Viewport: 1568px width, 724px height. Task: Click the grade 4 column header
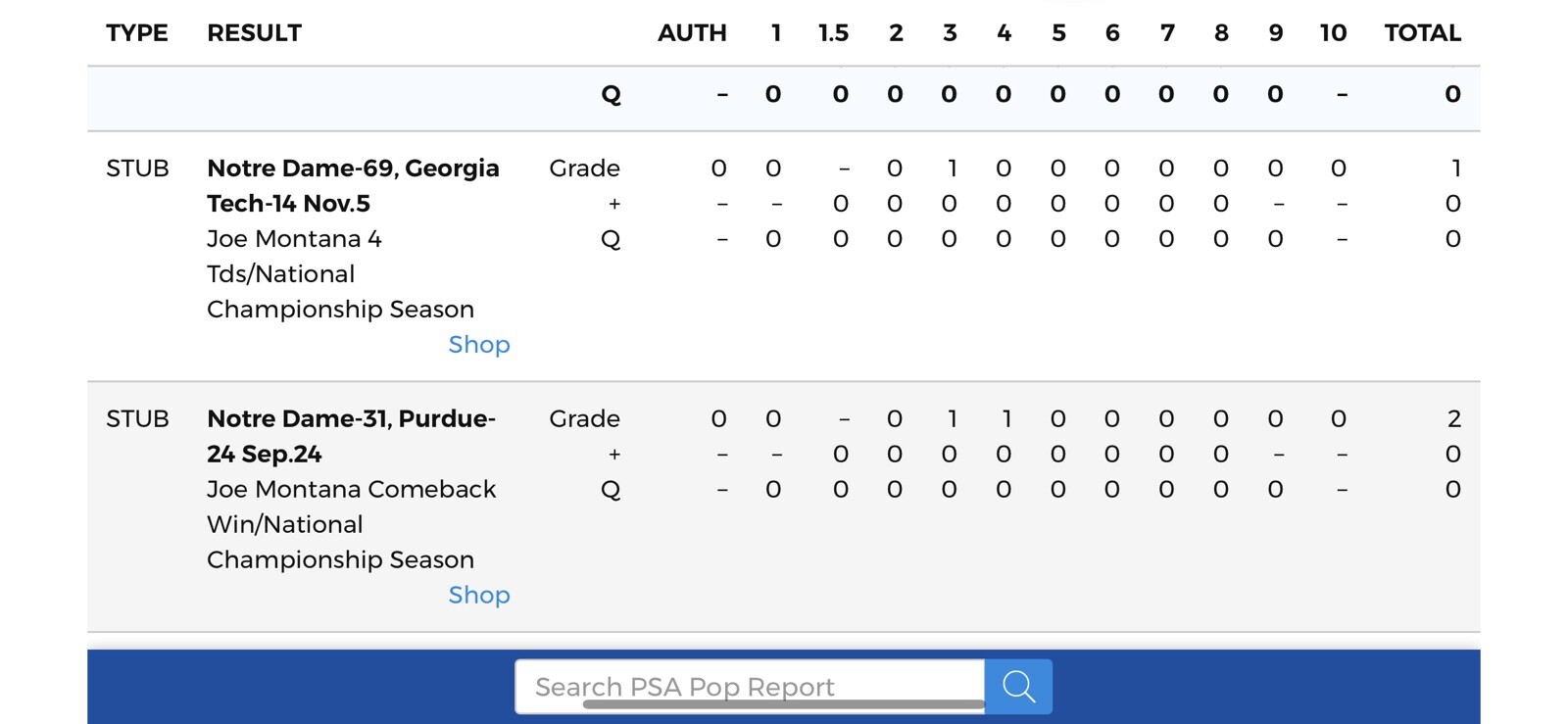[1004, 33]
